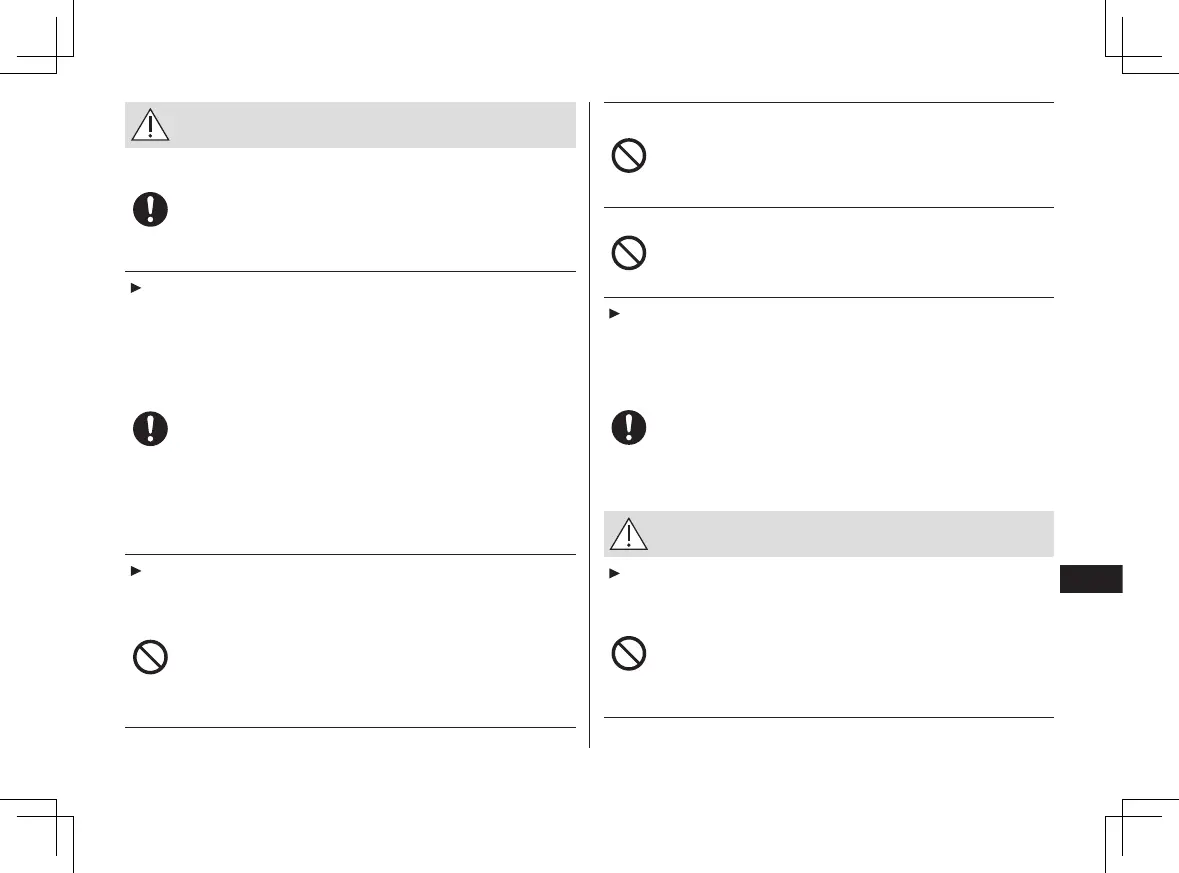This screenshot has width=1179, height=873.
Task: Click the top-right corner crop mark
Action: [x=1122, y=55]
